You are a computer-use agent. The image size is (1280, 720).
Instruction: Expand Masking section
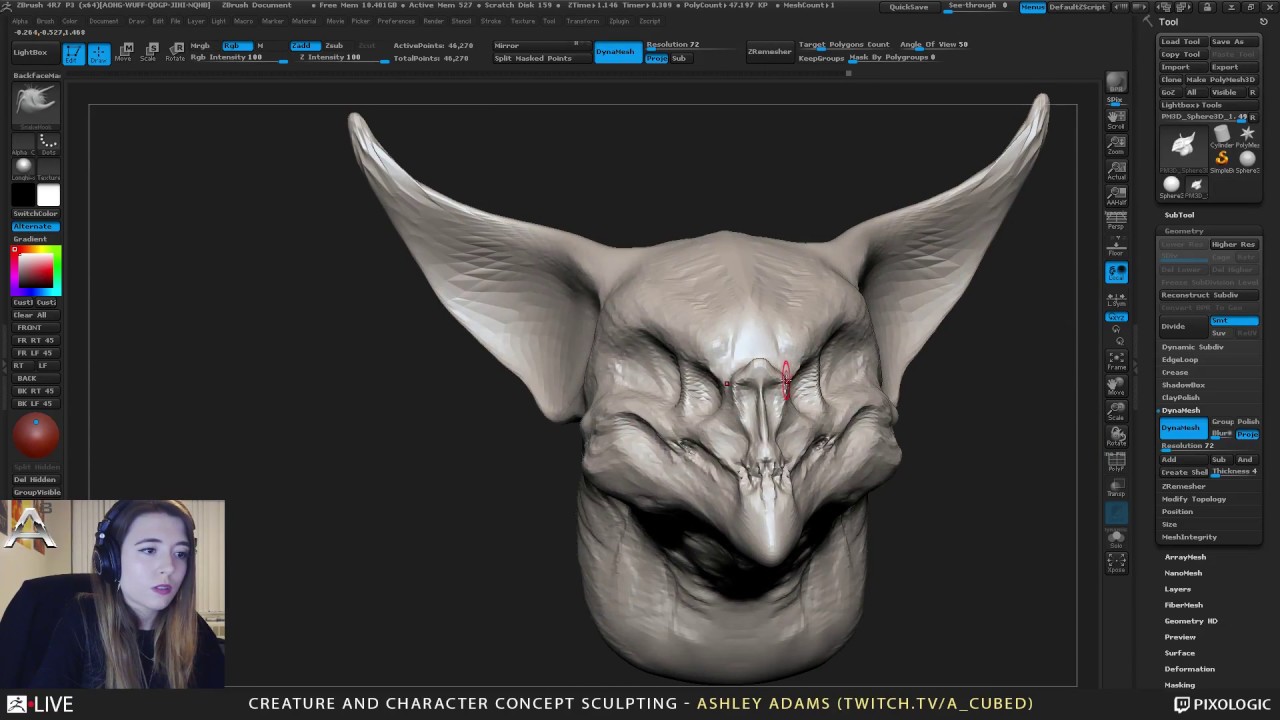click(x=1179, y=685)
